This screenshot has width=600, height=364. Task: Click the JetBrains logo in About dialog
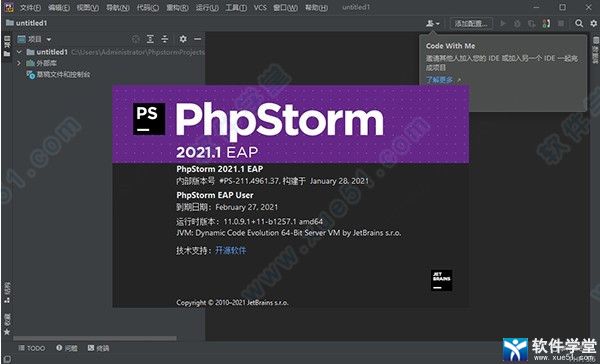point(442,281)
